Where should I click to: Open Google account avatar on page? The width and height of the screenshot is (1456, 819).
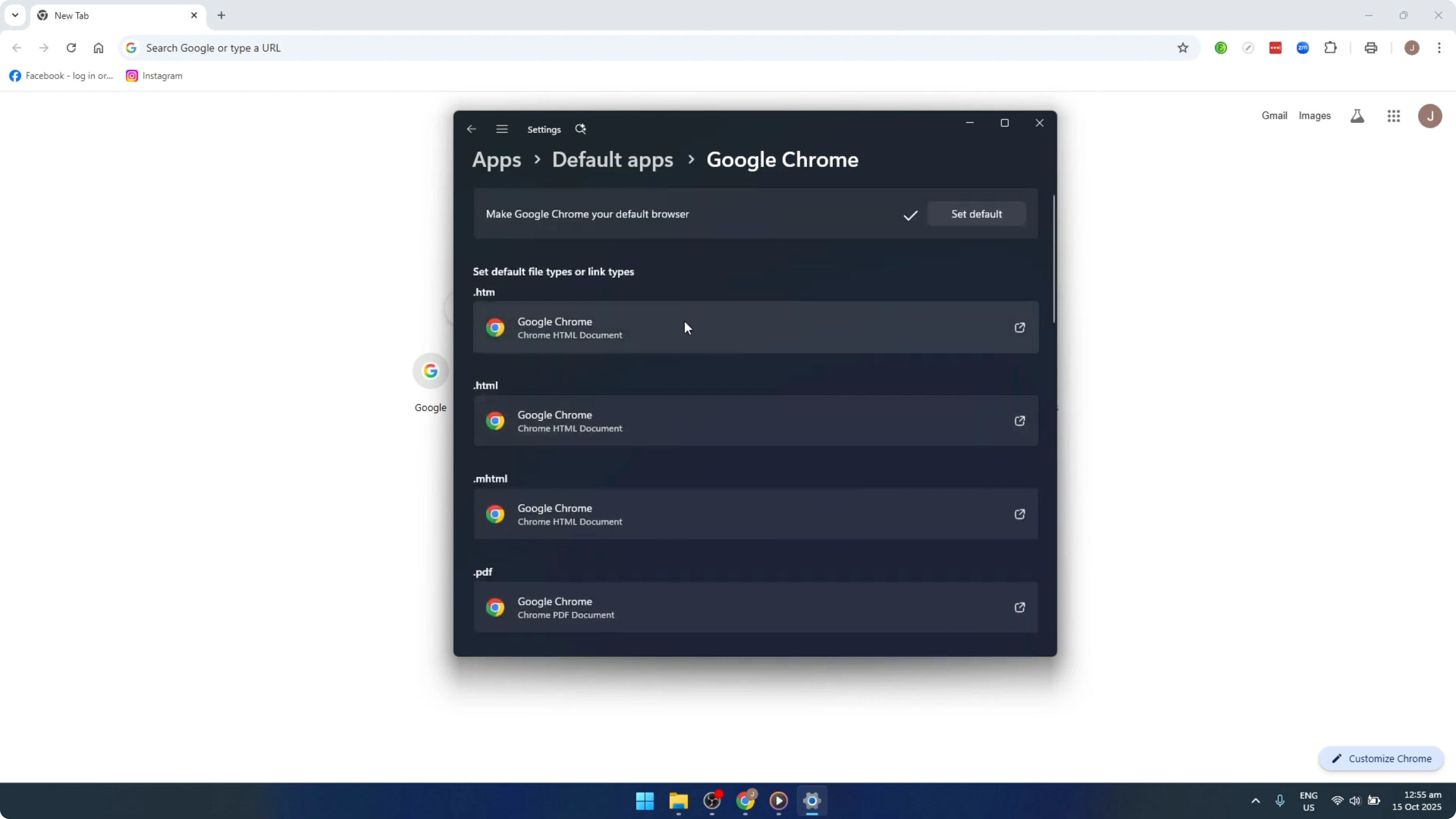[1430, 116]
